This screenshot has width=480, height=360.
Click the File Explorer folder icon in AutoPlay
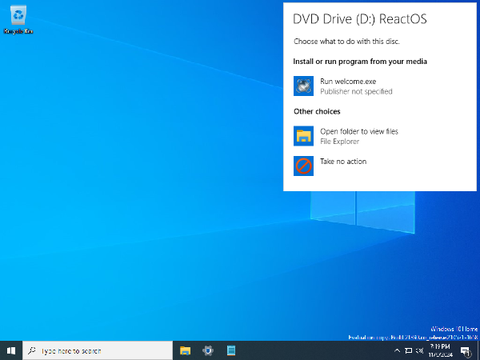click(x=303, y=136)
